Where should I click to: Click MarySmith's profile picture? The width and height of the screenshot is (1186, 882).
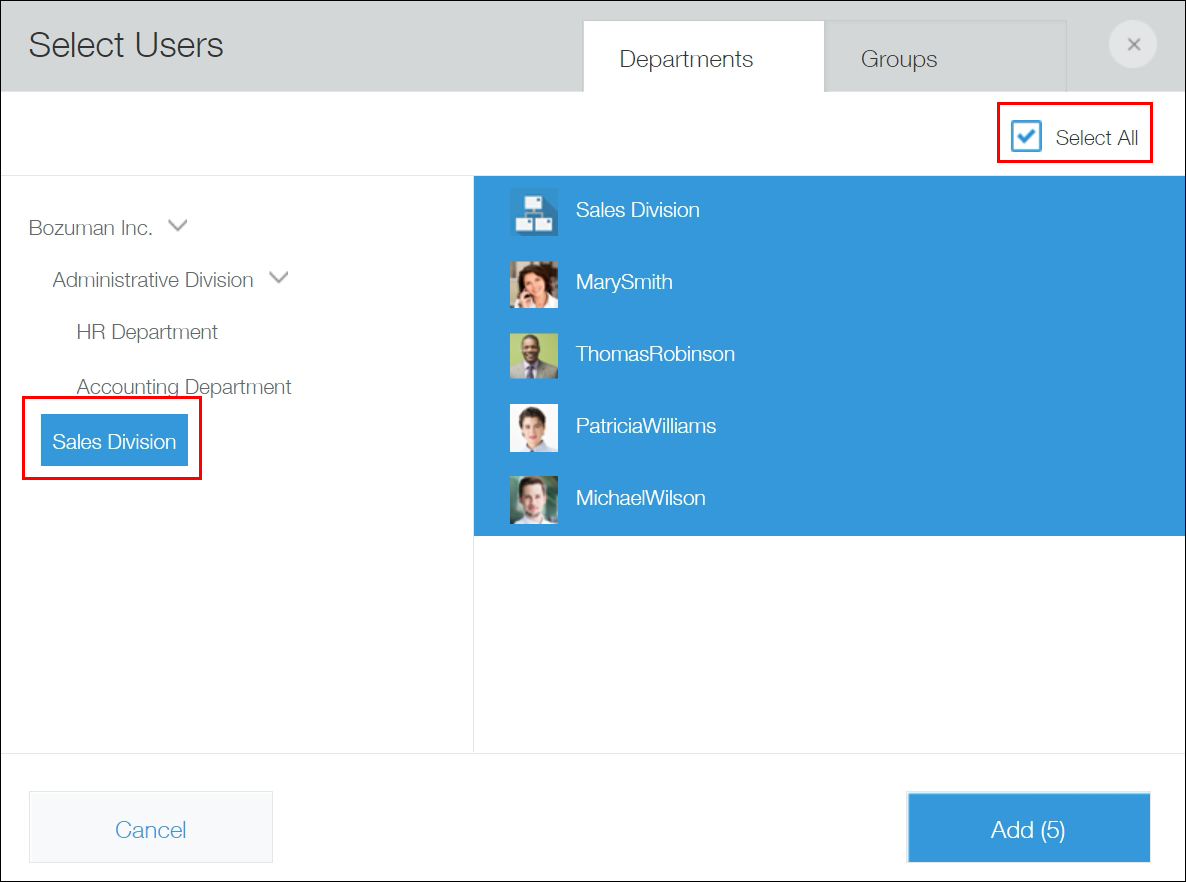click(534, 284)
